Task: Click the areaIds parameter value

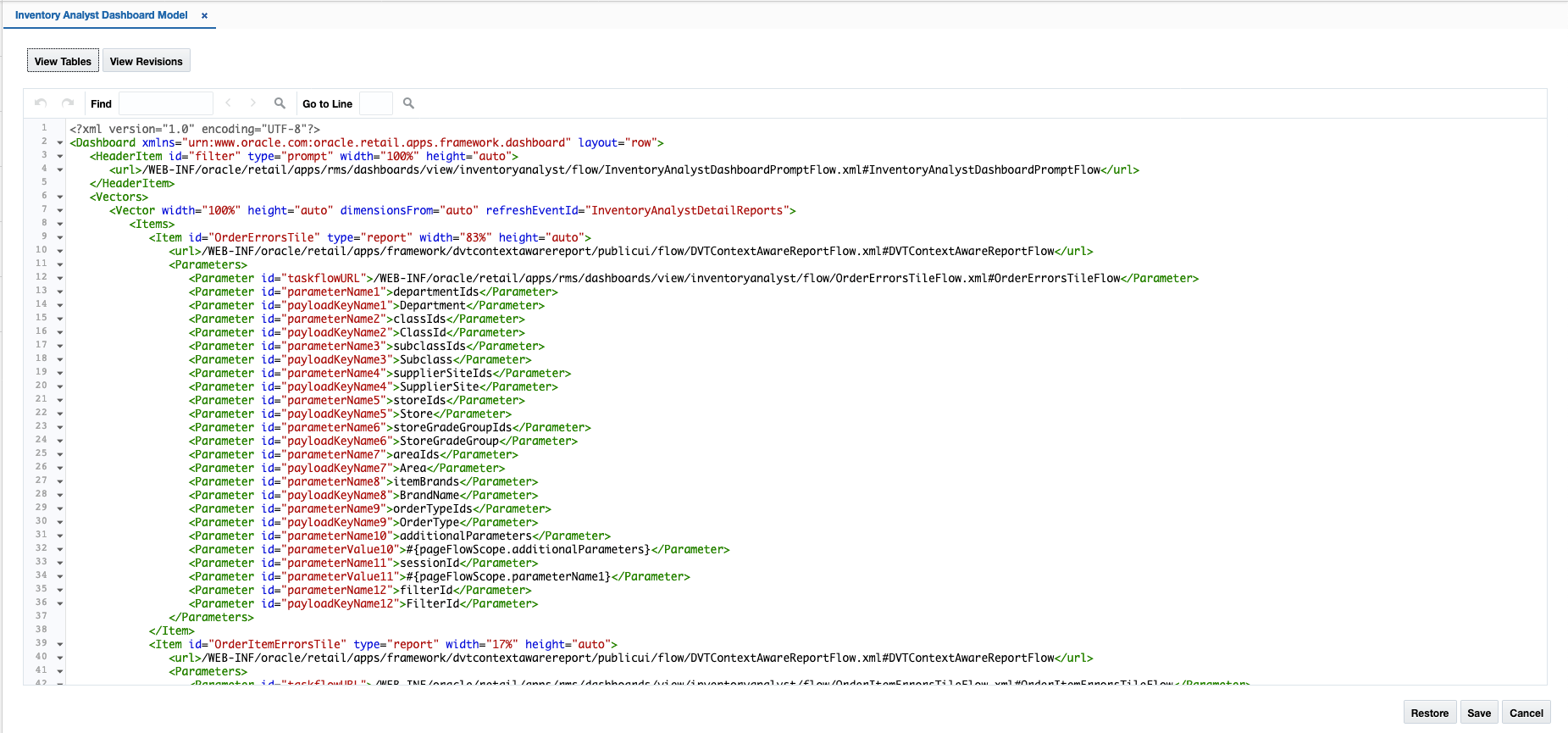Action: (416, 454)
